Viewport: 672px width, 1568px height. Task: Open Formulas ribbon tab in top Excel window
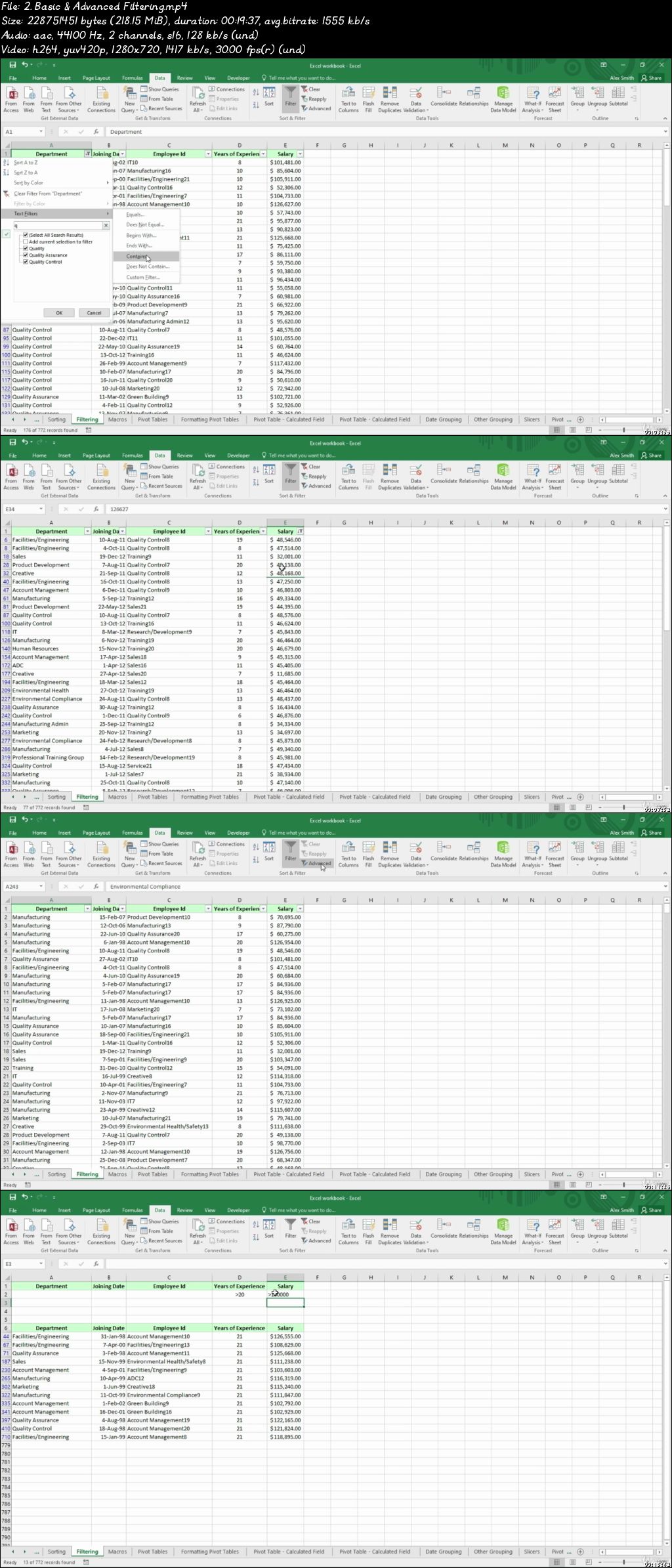tap(132, 78)
